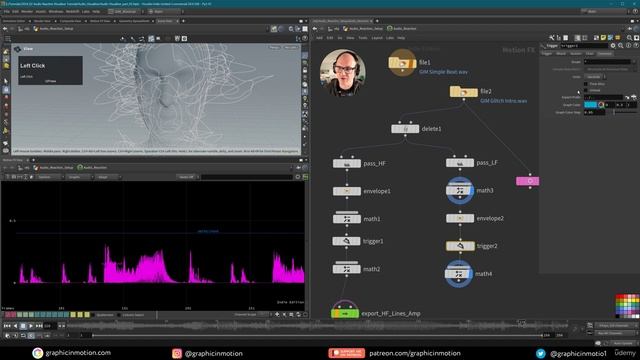Screen dimensions: 640x360
Task: Open the Graph Color wheel picker
Action: coord(601,105)
